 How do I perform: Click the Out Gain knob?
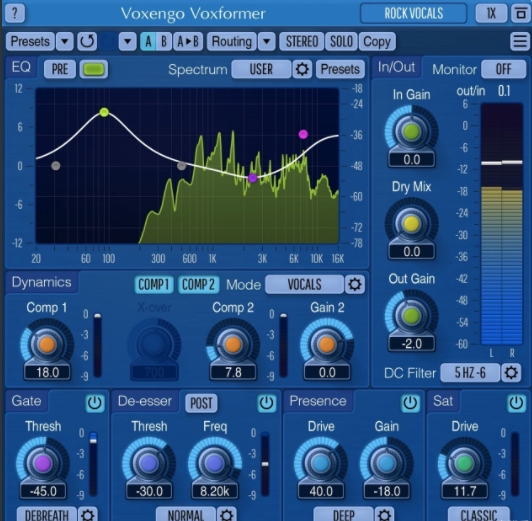412,316
